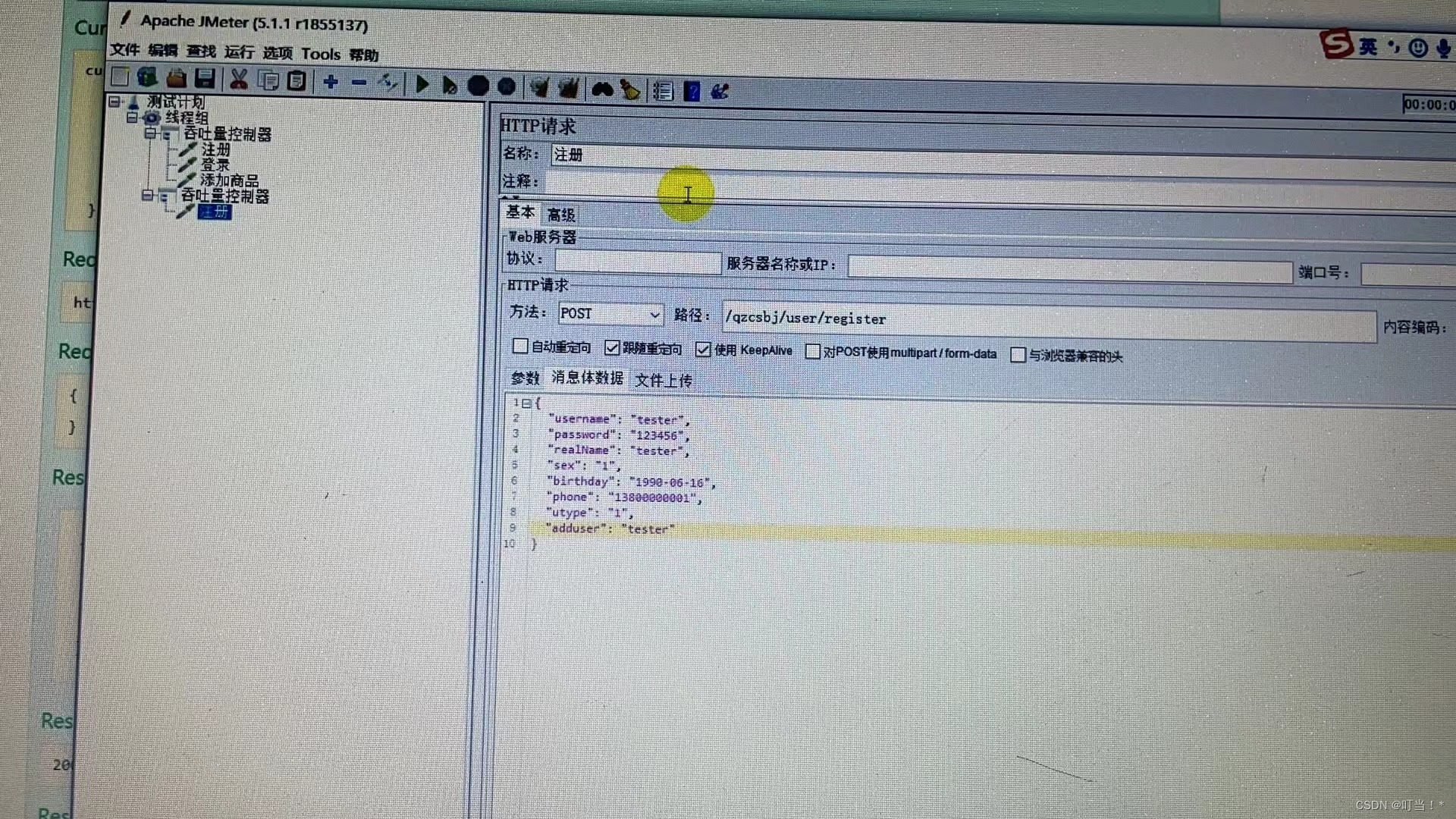Switch to the 消息体数据 tab

pos(587,378)
